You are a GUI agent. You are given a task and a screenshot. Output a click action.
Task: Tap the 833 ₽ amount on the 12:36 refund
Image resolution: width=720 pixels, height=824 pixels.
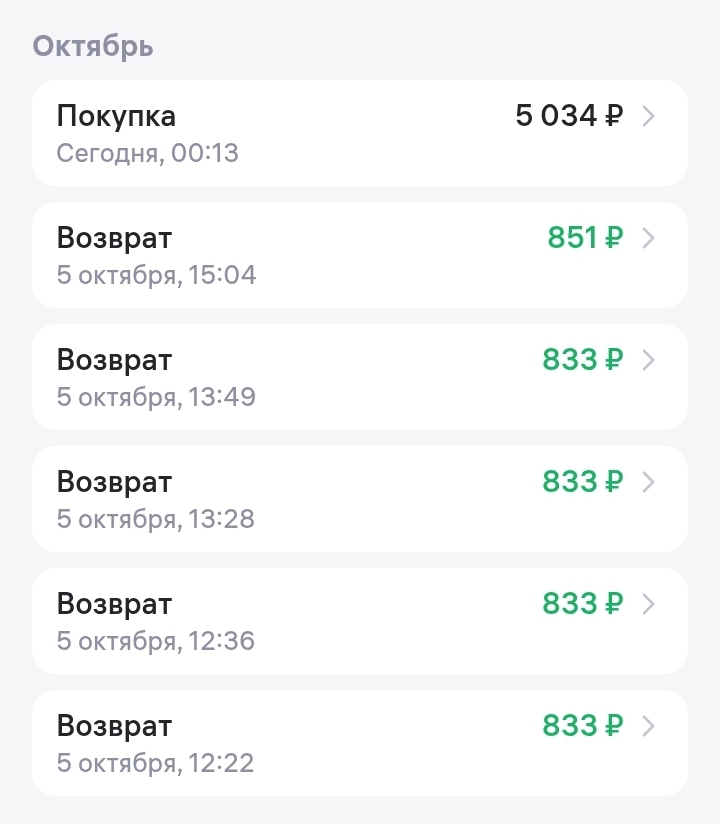pos(582,604)
